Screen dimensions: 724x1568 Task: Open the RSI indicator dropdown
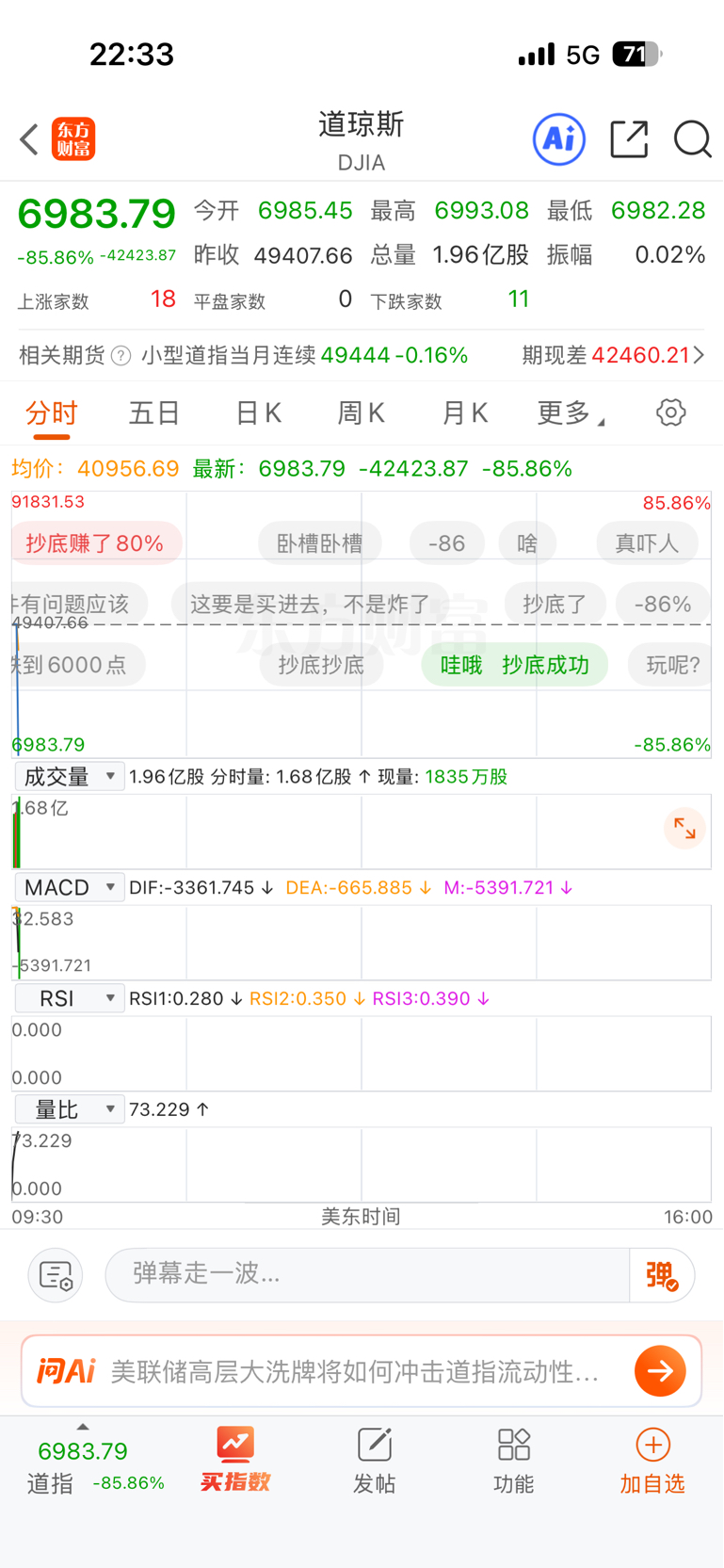[x=70, y=998]
